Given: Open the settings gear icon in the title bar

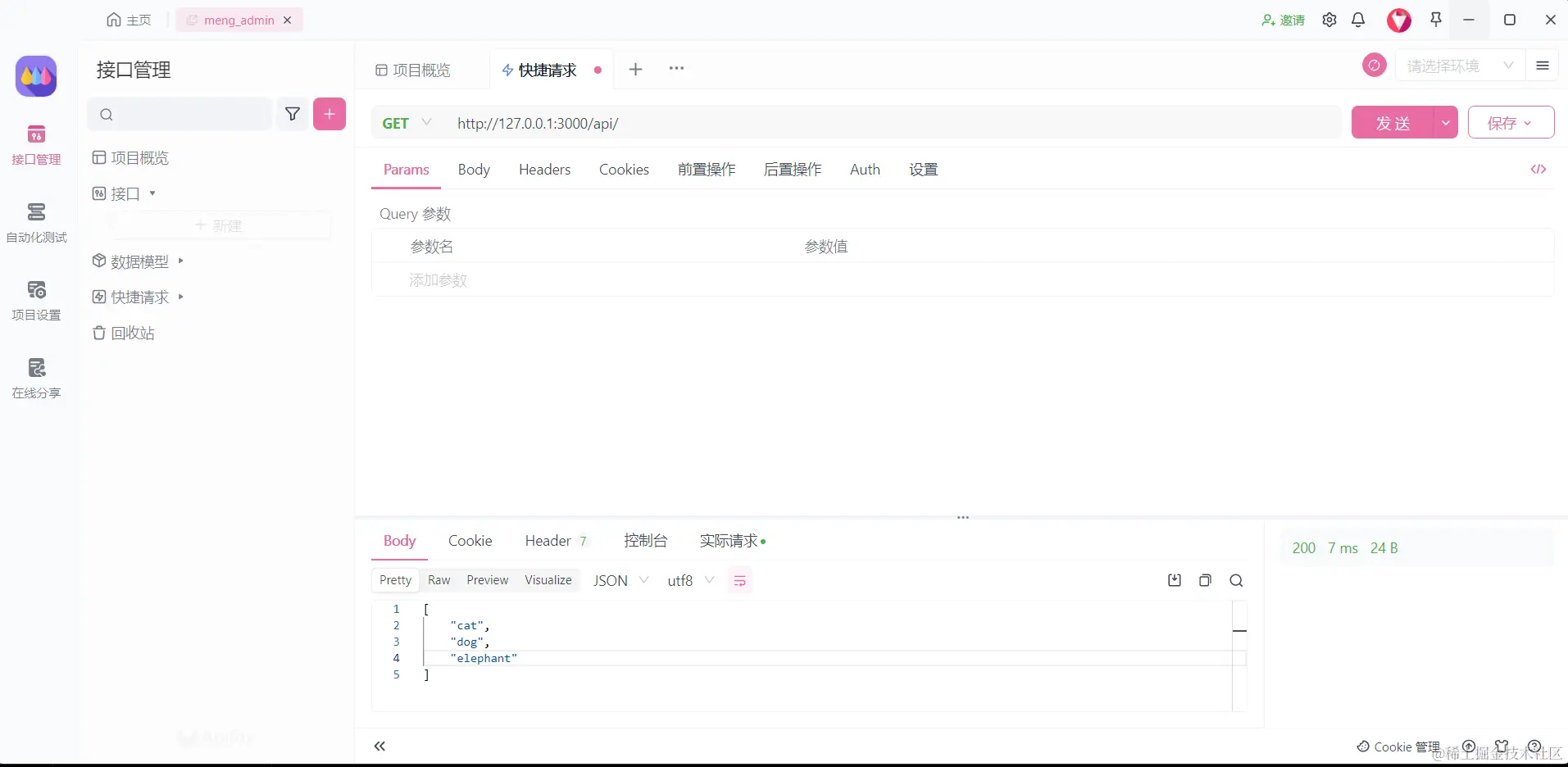Looking at the screenshot, I should point(1329,20).
